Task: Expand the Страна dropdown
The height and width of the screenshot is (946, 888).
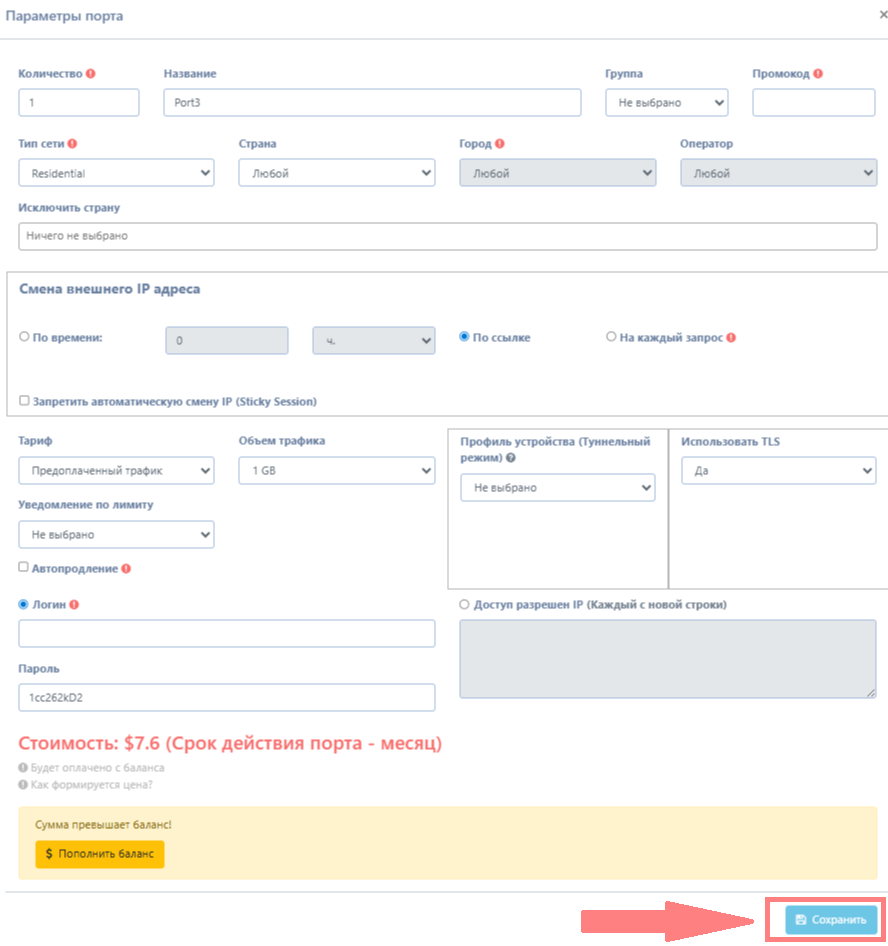Action: [336, 173]
